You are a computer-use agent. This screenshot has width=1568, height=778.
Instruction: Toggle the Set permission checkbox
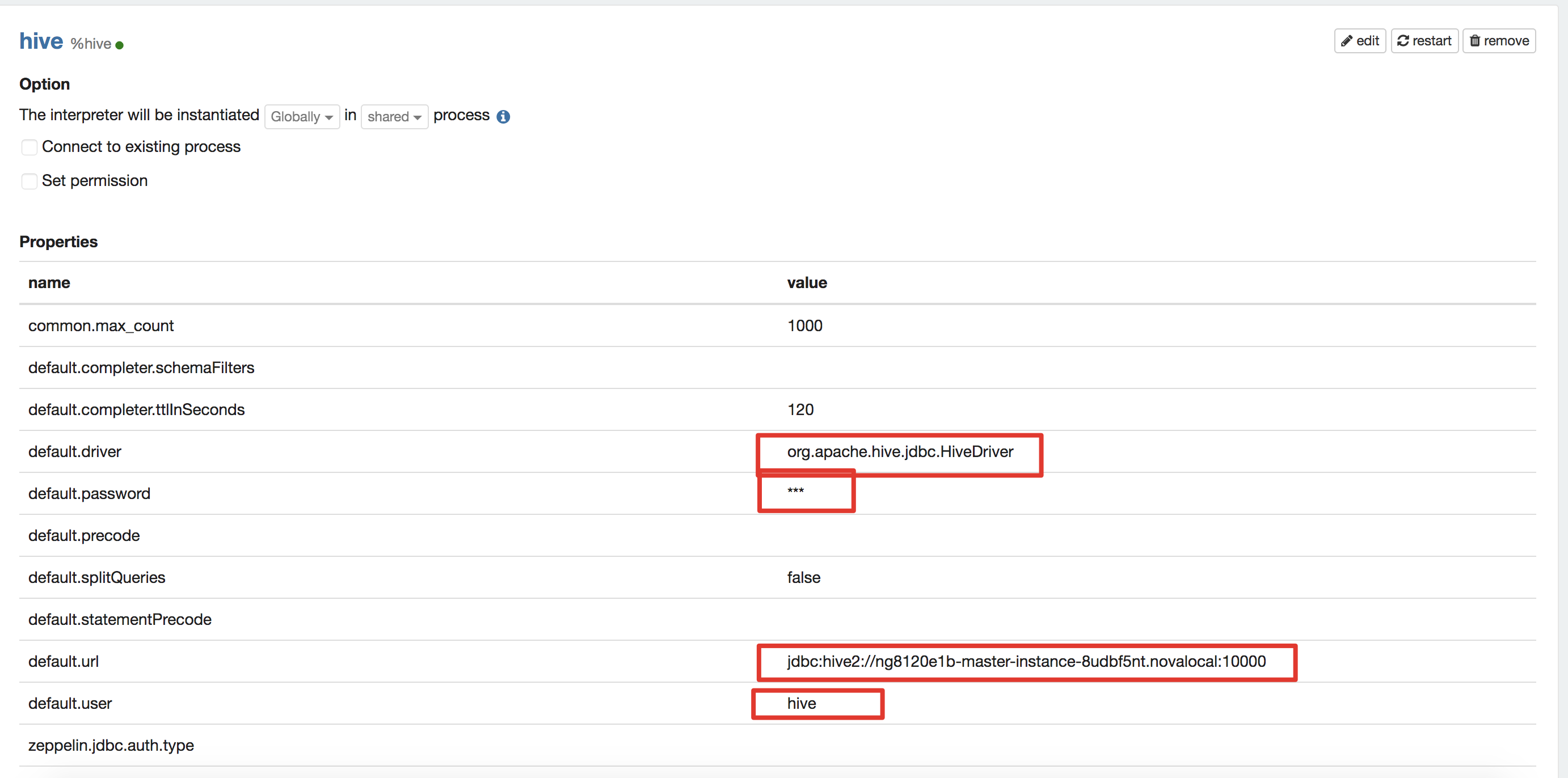[29, 181]
